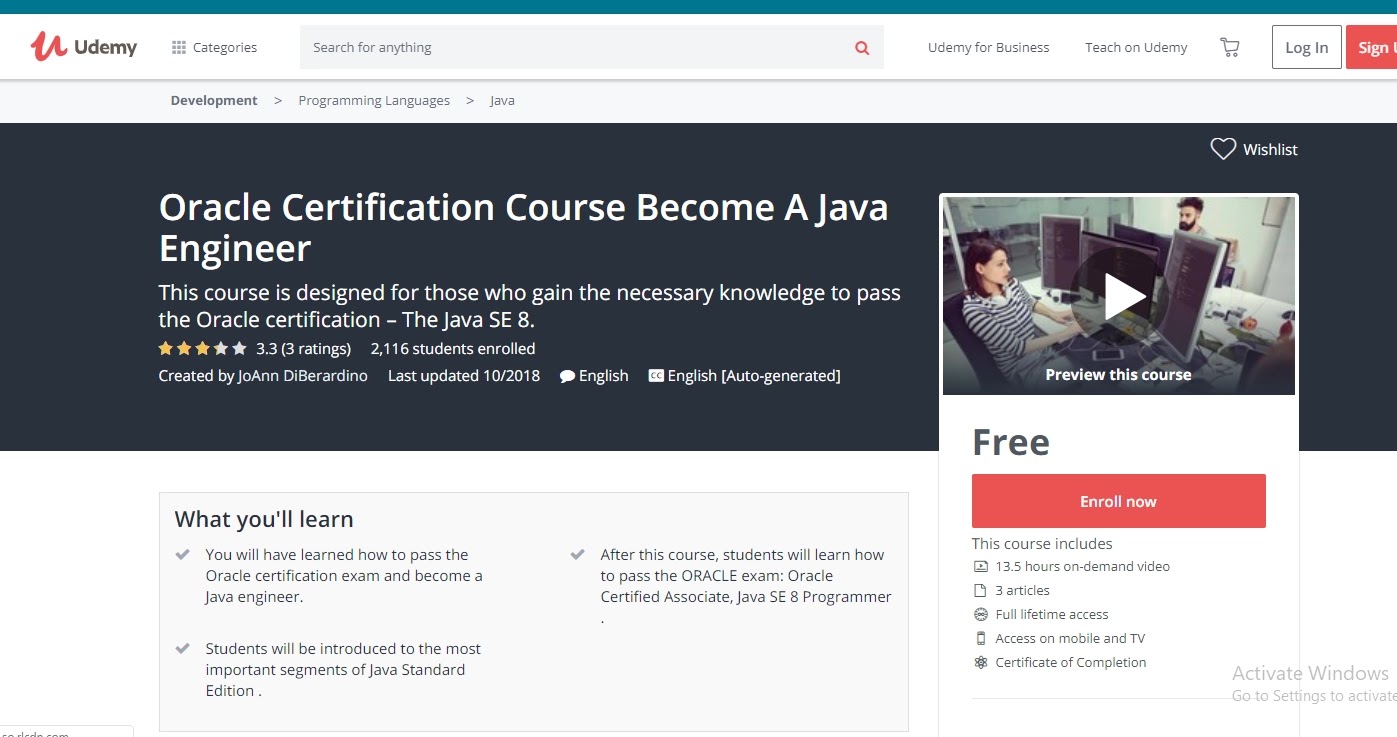Click What you'll learn heading
The image size is (1397, 737).
pos(264,519)
